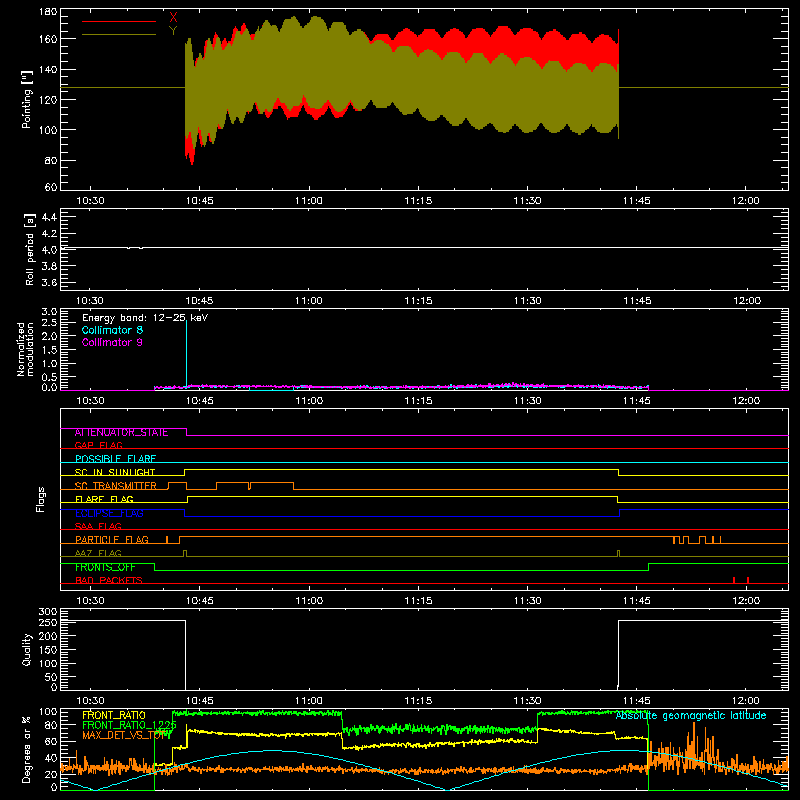
Task: Click the 12:00 time label under Pointing plot
Action: 746,201
